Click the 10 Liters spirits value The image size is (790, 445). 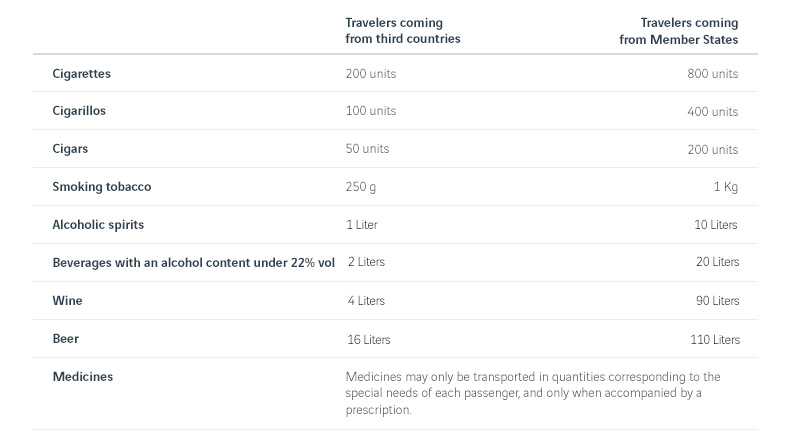point(715,225)
